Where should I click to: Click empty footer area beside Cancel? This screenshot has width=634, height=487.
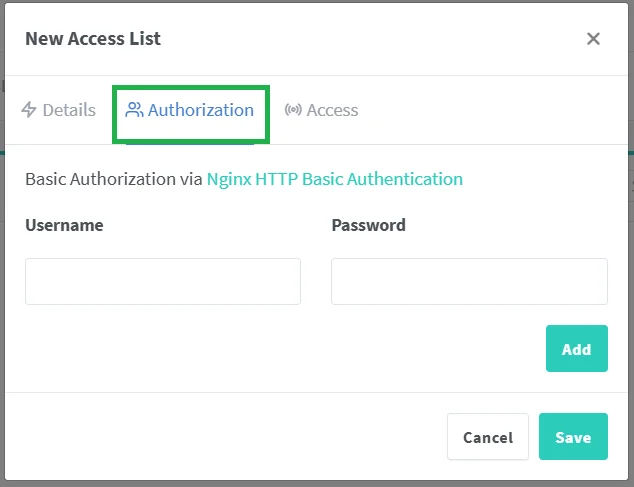tap(226, 436)
